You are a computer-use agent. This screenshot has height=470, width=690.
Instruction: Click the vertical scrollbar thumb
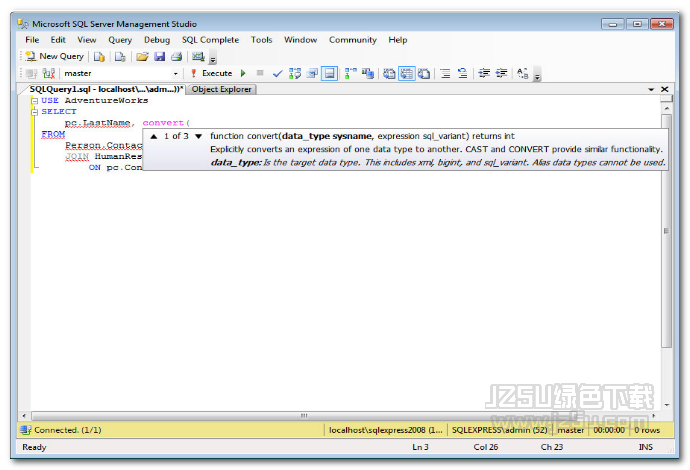[666, 231]
